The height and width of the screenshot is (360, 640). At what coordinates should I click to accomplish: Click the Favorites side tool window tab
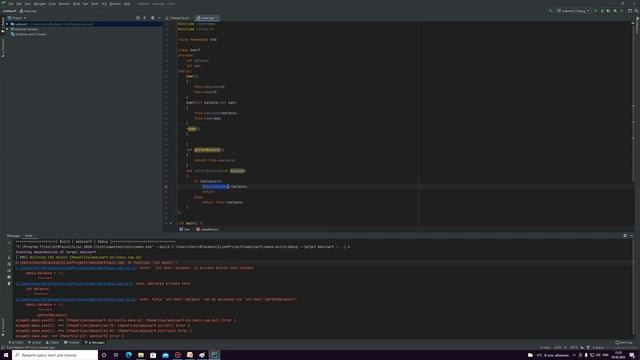click(3, 327)
